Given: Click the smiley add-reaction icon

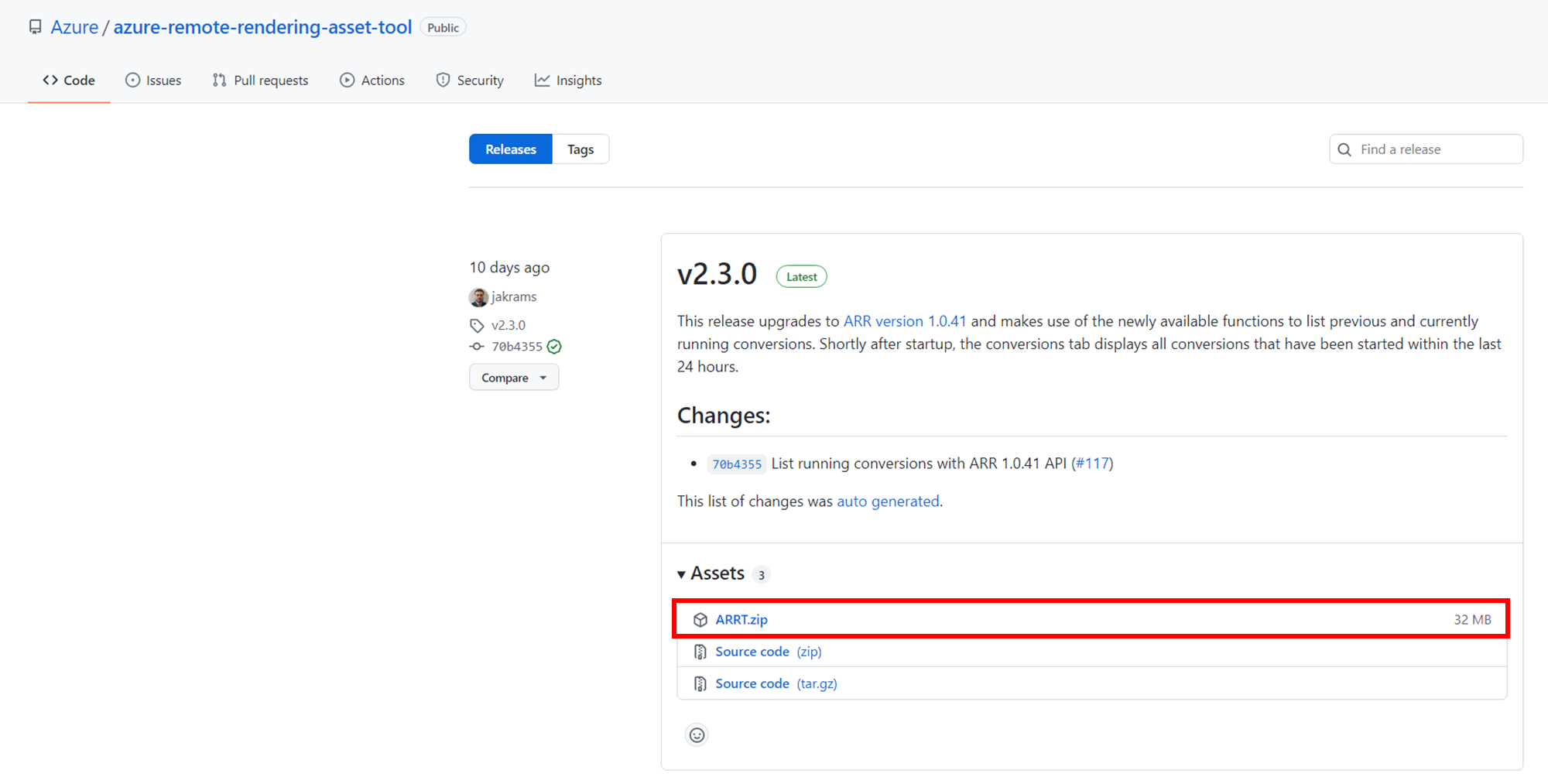Looking at the screenshot, I should 697,734.
